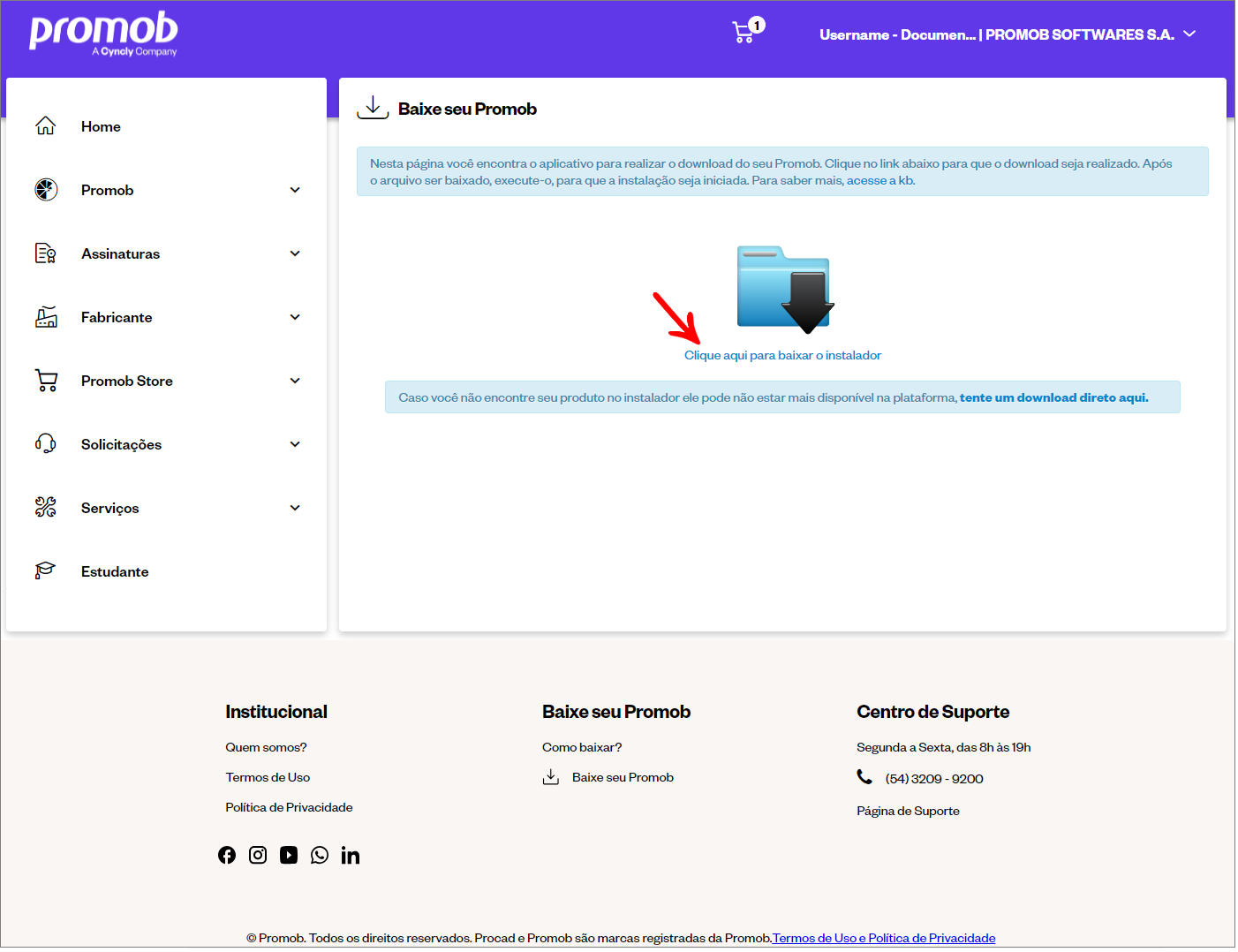Screen dimensions: 1238x952
Task: Click the download icon beside footer Baixe seu Promob
Action: (551, 777)
